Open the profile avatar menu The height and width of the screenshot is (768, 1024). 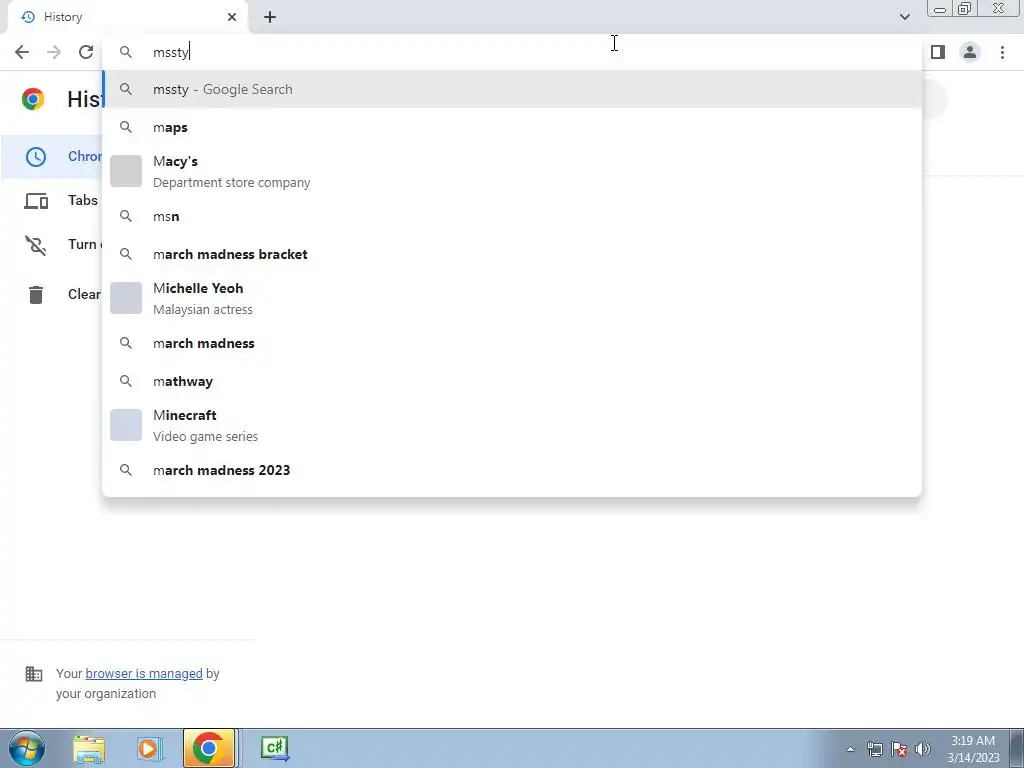tap(970, 52)
